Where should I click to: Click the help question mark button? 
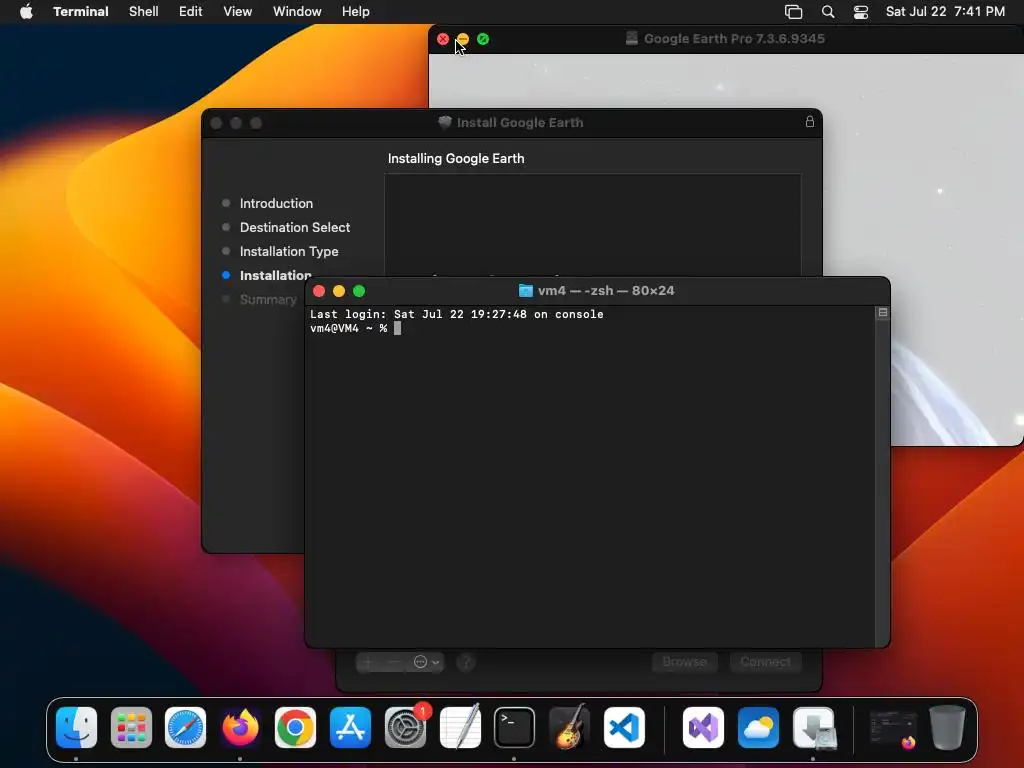point(466,662)
